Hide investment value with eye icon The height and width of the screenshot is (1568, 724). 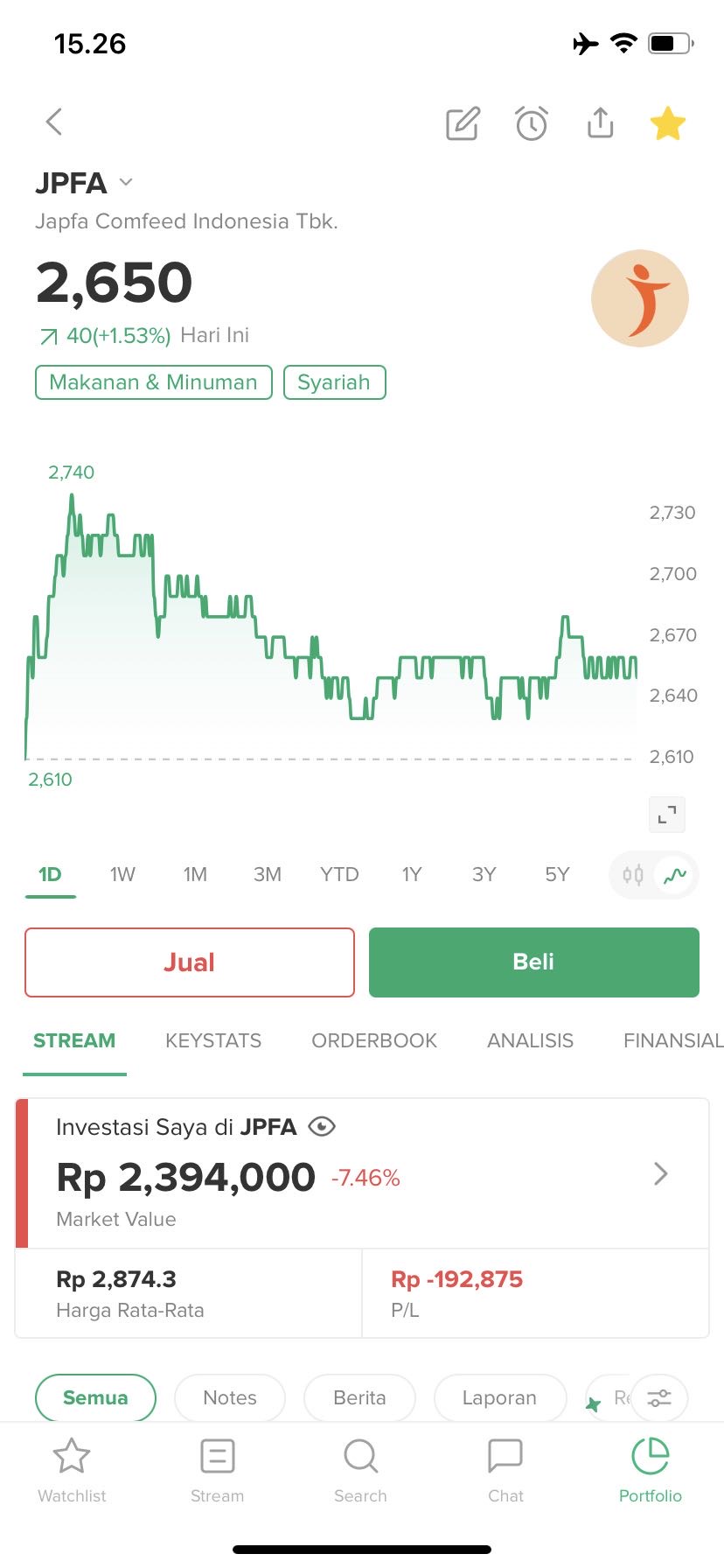coord(322,1127)
